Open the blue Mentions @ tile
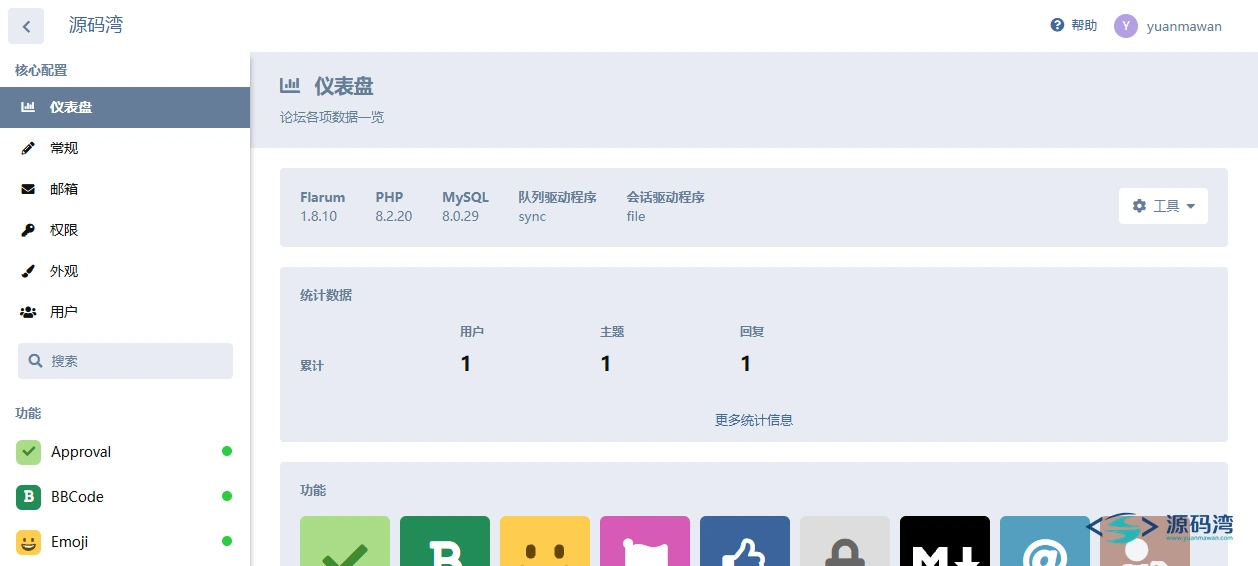This screenshot has height=566, width=1258. [x=1045, y=541]
